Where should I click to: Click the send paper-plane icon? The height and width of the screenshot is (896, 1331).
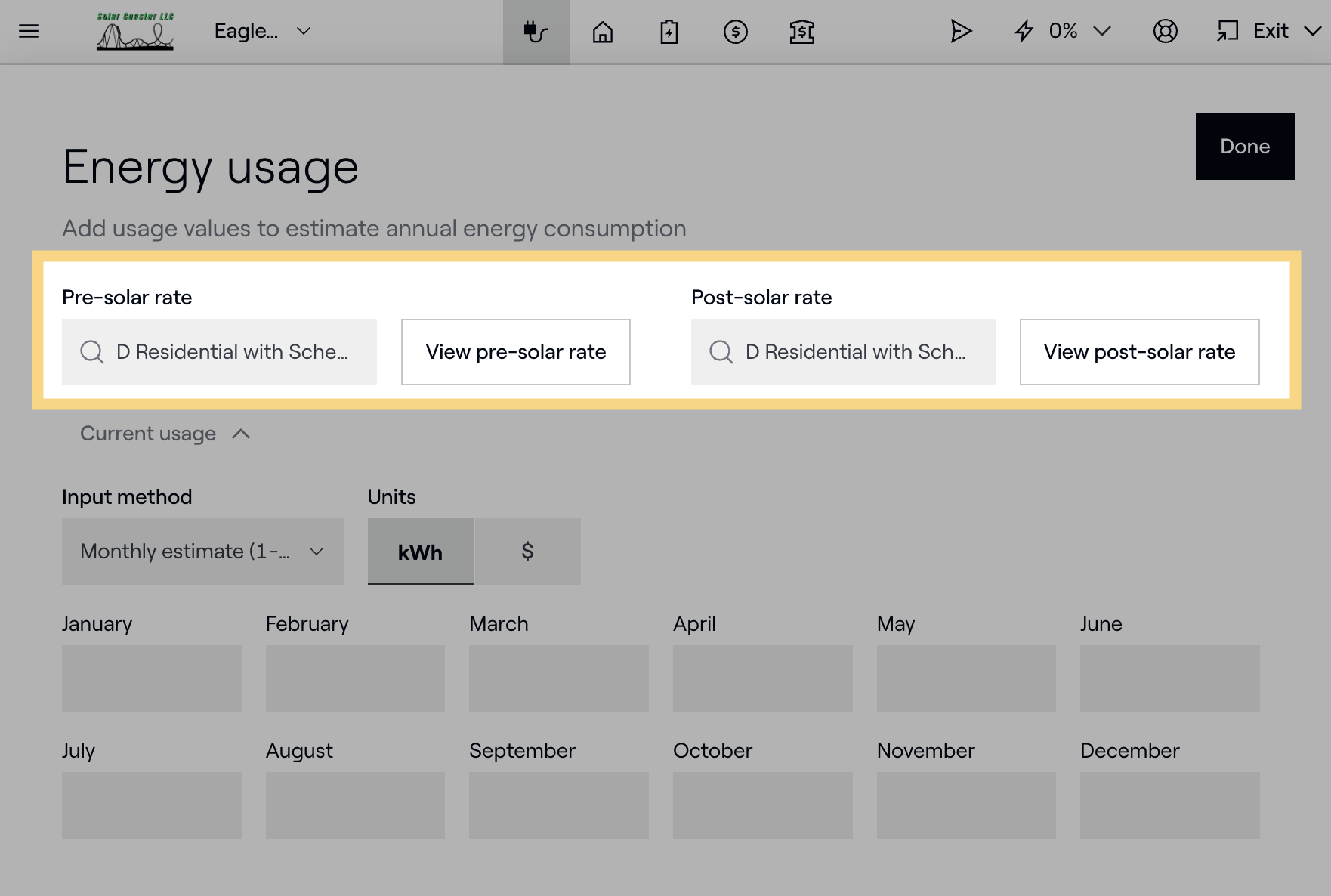tap(960, 31)
